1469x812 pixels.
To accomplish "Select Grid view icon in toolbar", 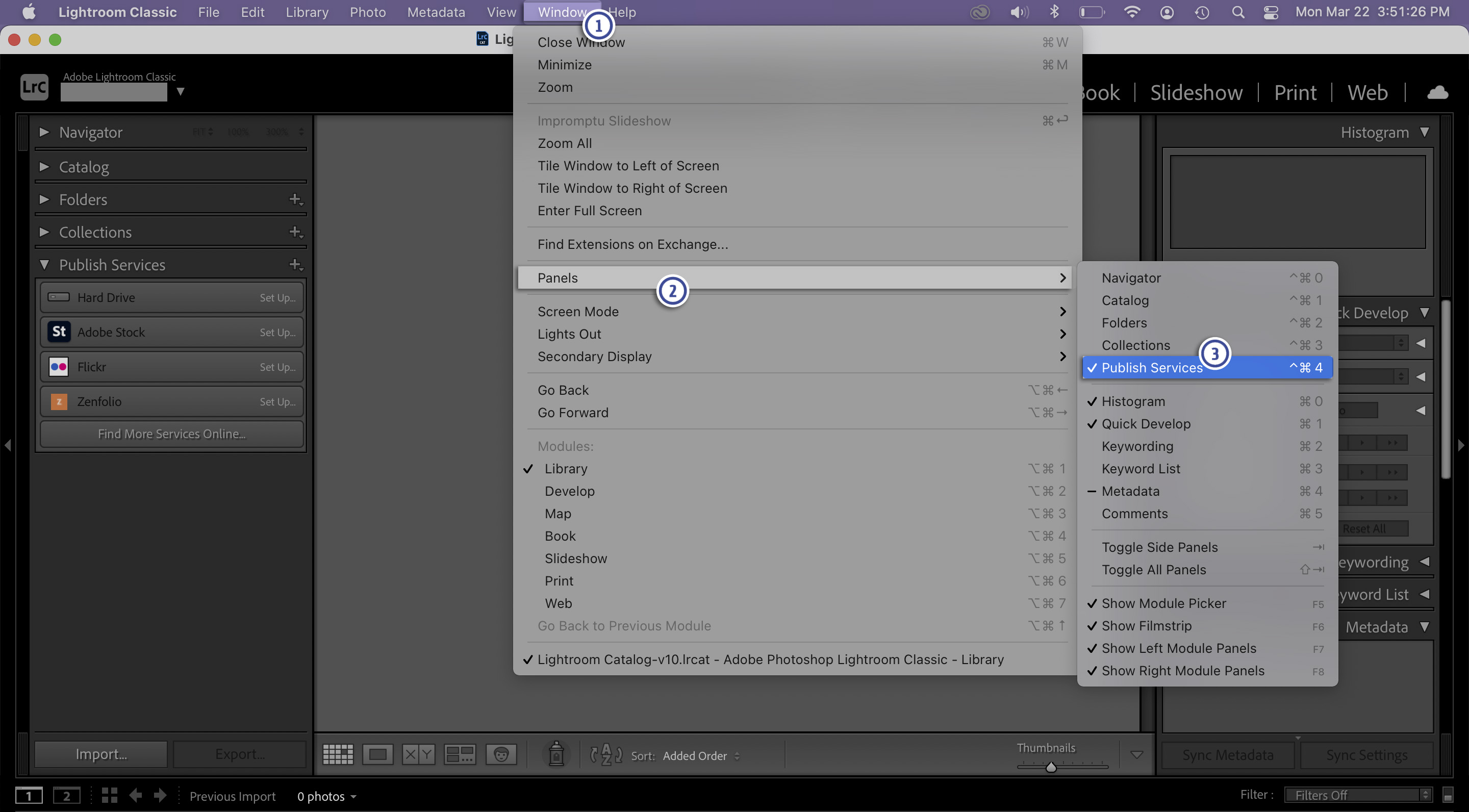I will click(x=338, y=754).
